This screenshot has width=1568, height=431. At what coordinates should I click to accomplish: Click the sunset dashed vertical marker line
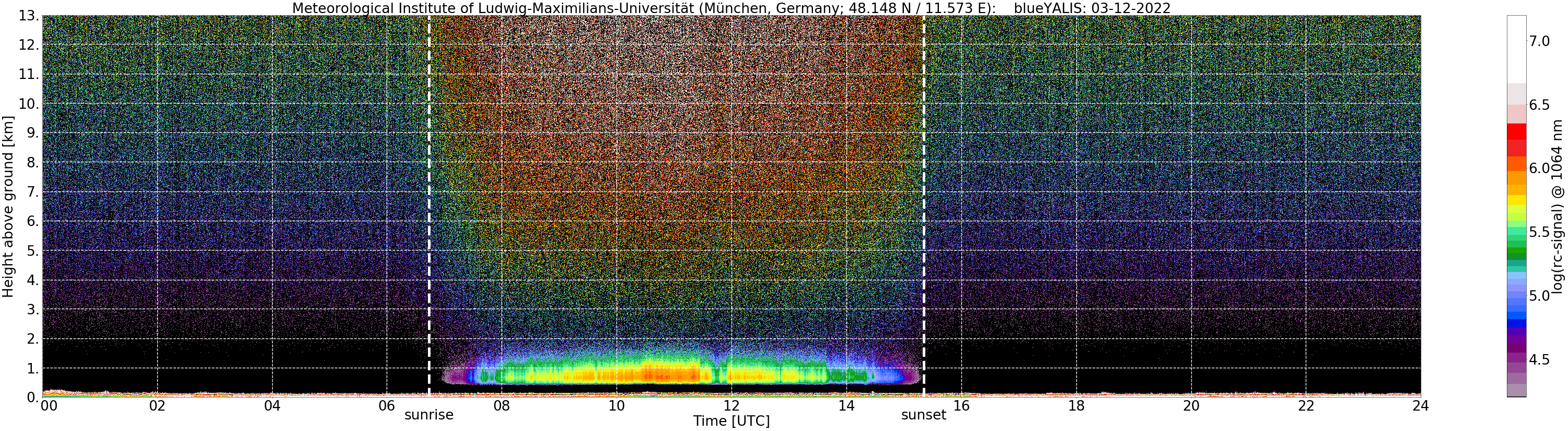click(924, 207)
